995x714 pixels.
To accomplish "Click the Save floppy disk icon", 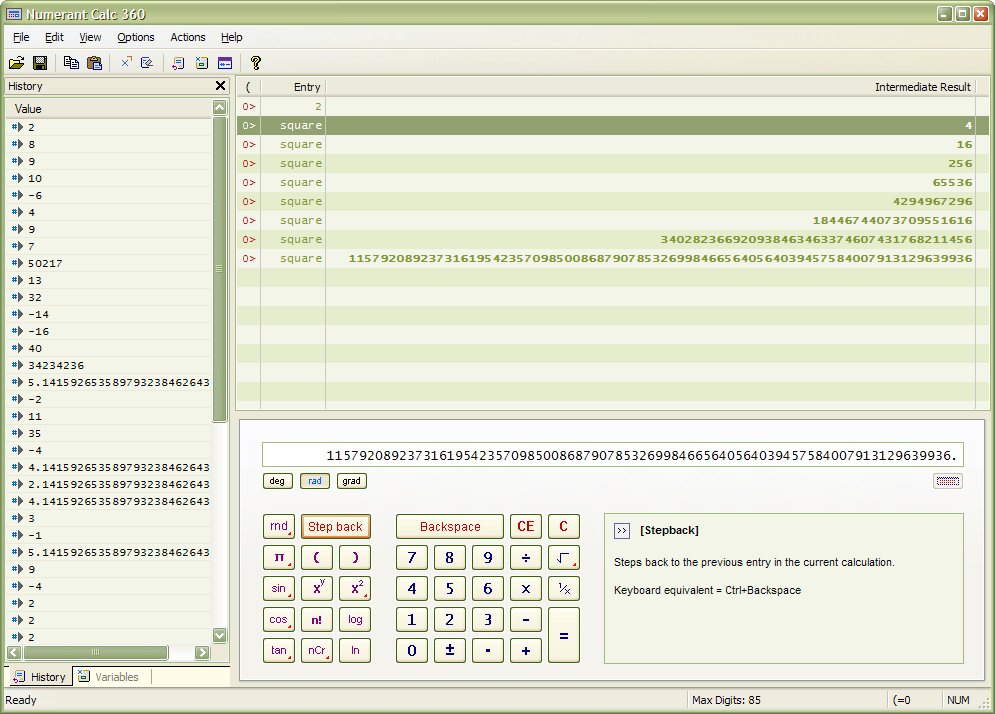I will point(40,63).
